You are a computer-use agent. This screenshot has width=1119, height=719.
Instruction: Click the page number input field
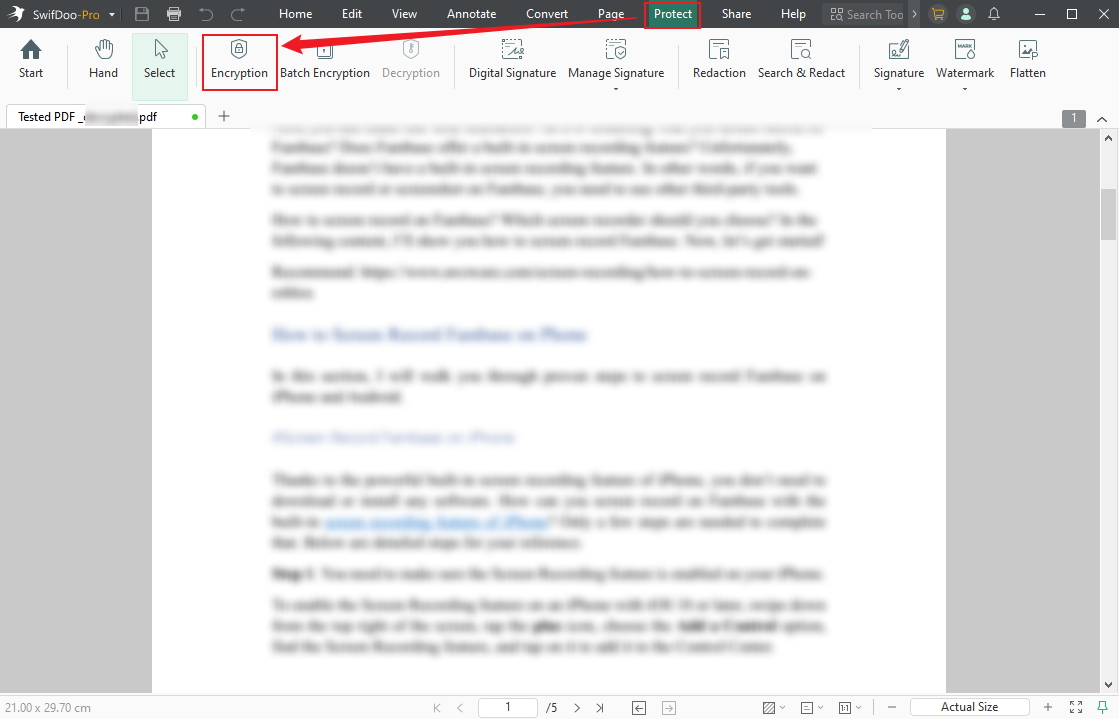click(507, 707)
